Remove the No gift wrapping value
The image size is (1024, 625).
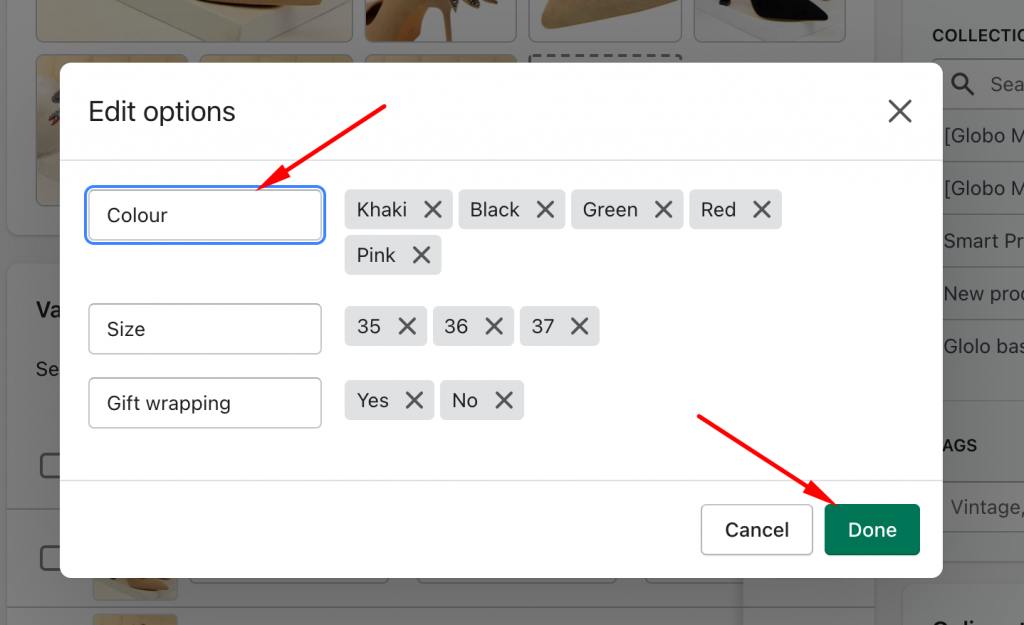(x=506, y=399)
